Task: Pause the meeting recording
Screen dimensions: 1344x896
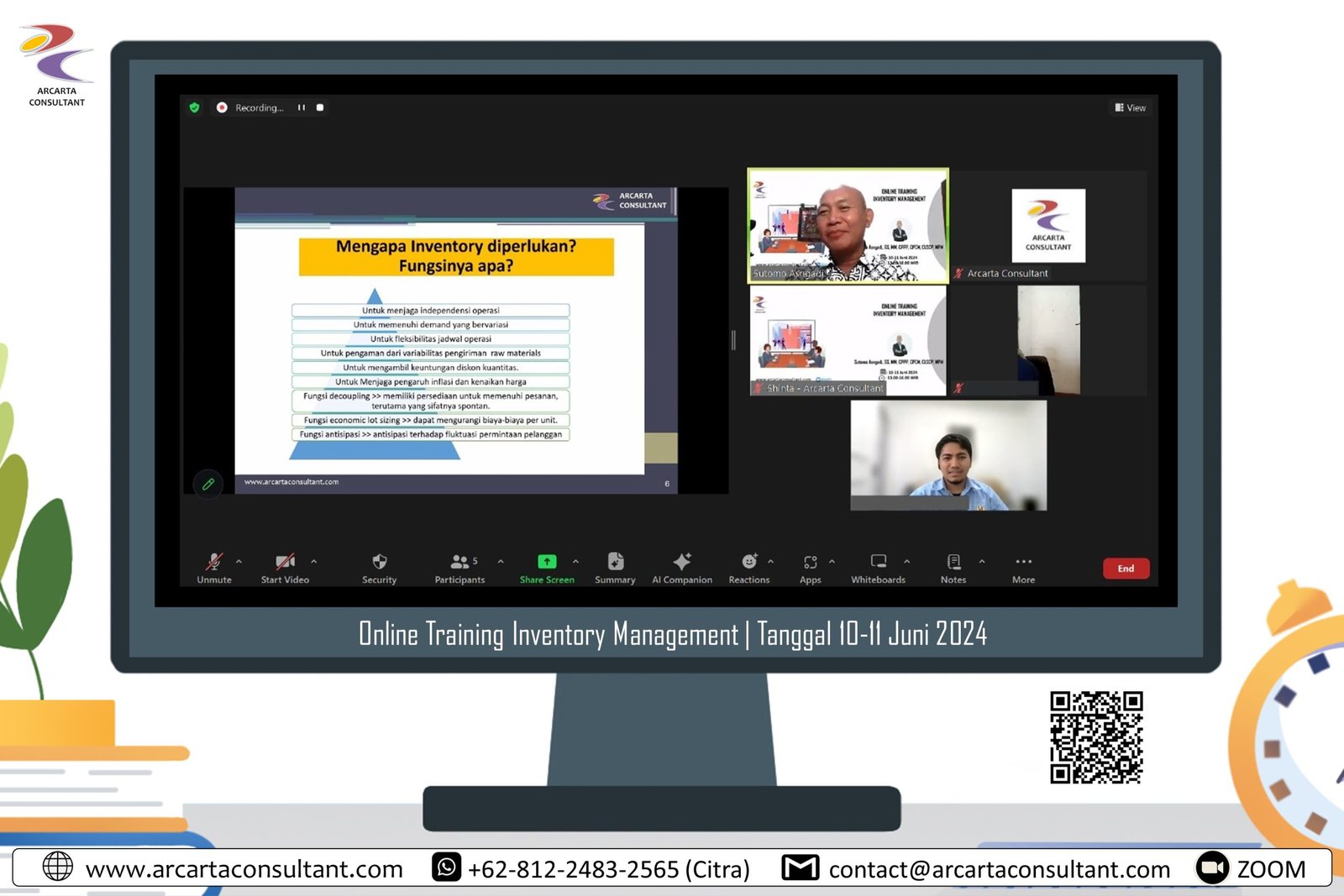Action: (302, 107)
